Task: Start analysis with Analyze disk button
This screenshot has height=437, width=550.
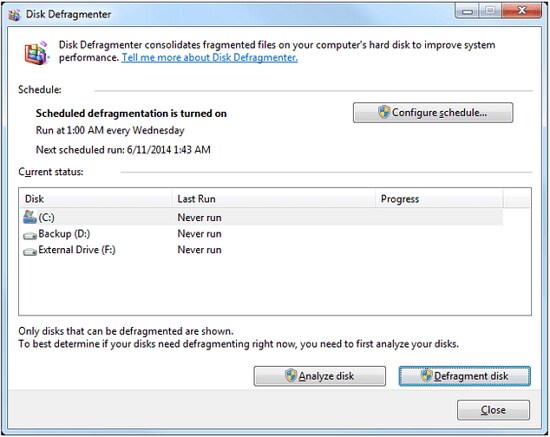Action: (320, 376)
